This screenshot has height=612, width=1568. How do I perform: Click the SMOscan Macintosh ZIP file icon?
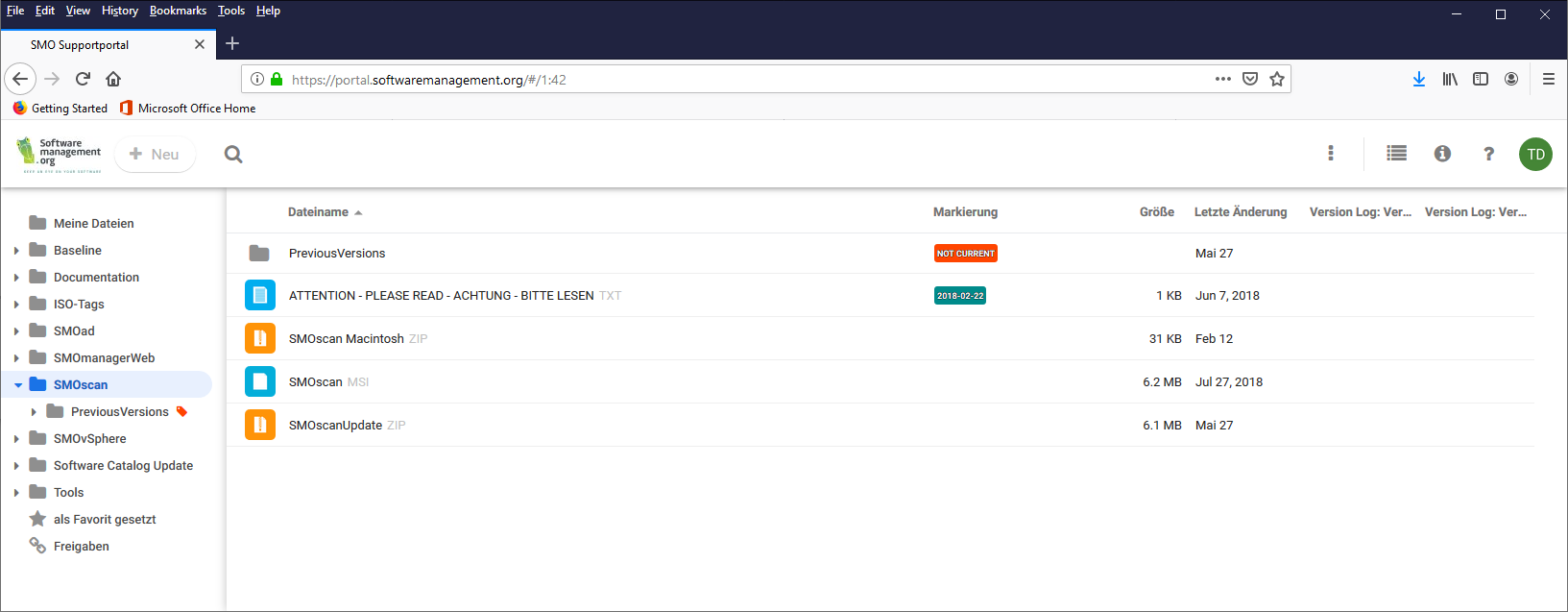pos(260,338)
